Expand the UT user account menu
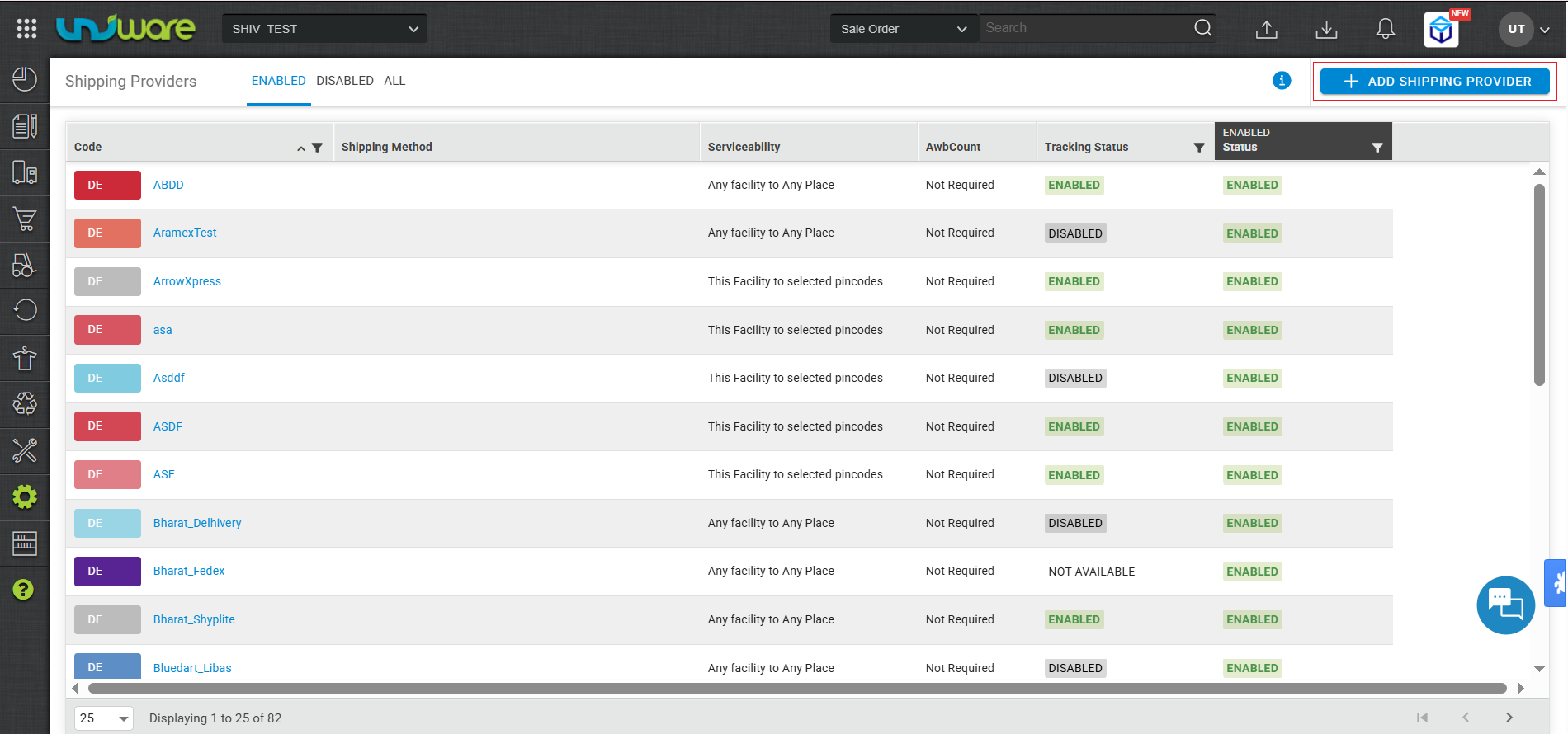 [1524, 29]
